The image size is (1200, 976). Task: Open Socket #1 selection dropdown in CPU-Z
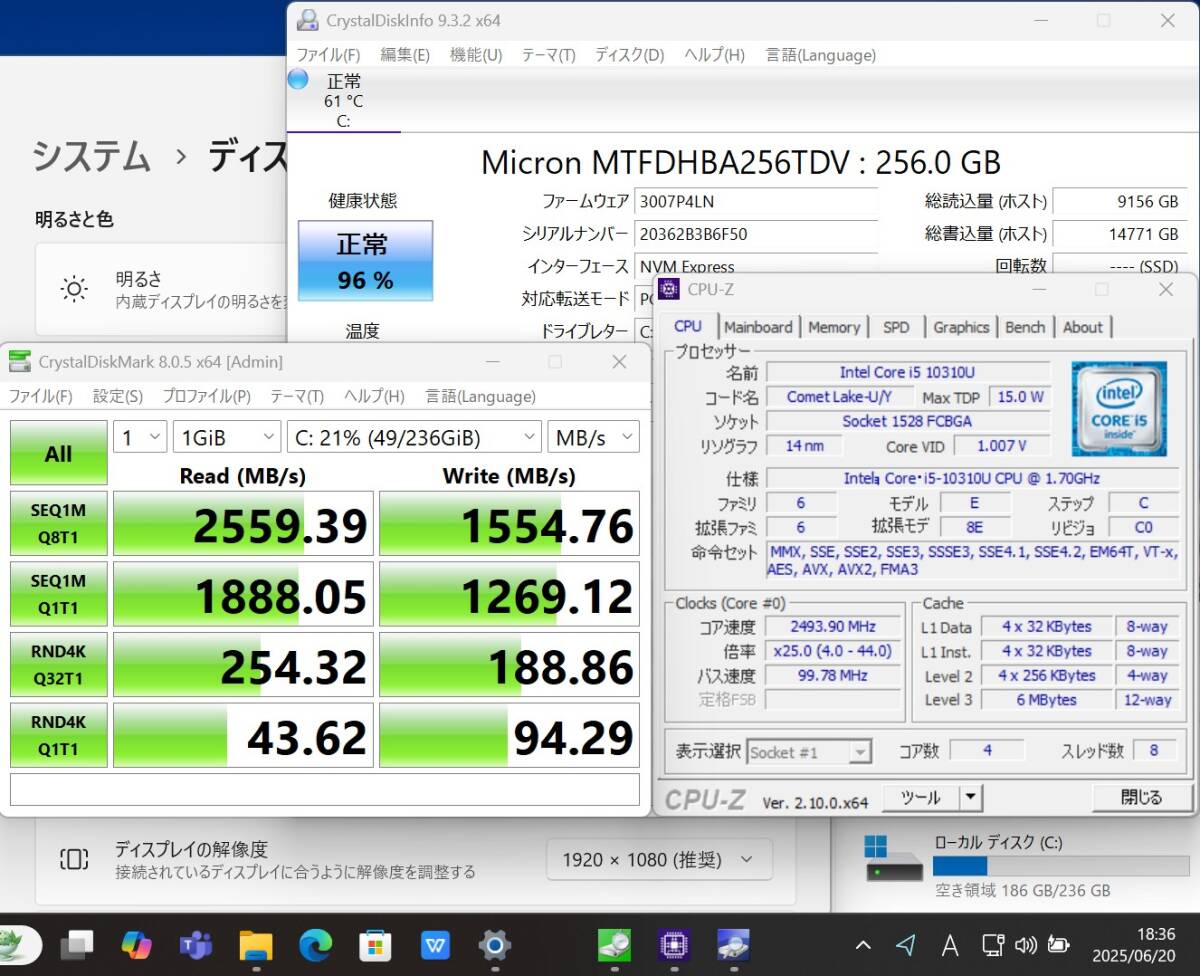[810, 752]
